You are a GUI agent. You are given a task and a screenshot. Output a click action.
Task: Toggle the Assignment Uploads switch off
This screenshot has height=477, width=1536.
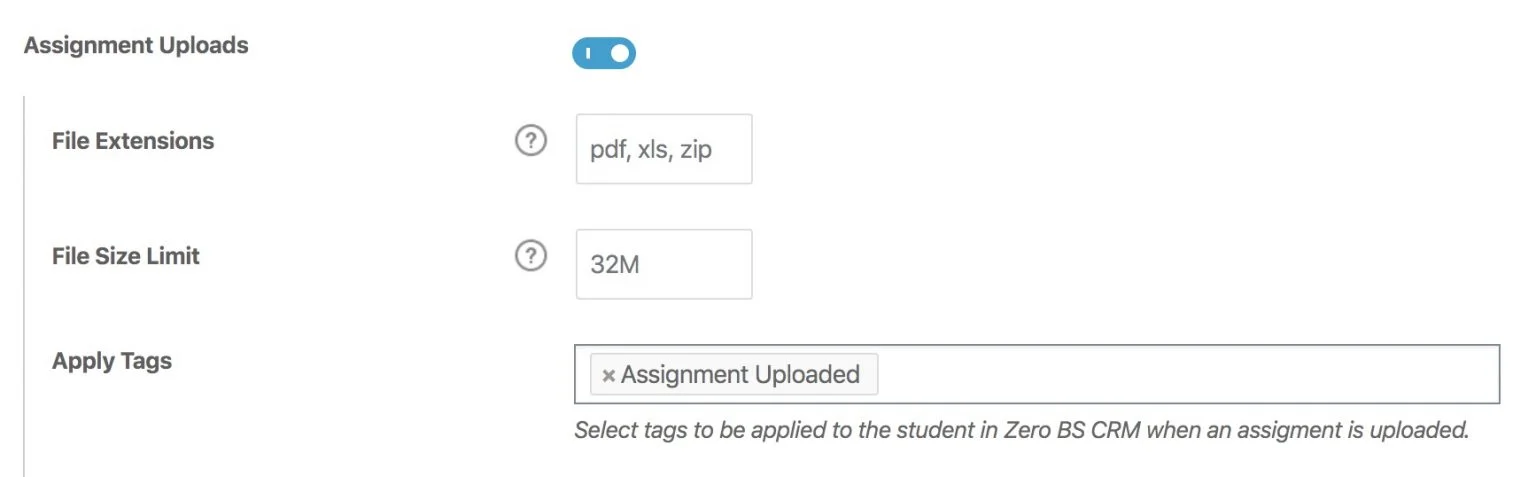click(604, 53)
